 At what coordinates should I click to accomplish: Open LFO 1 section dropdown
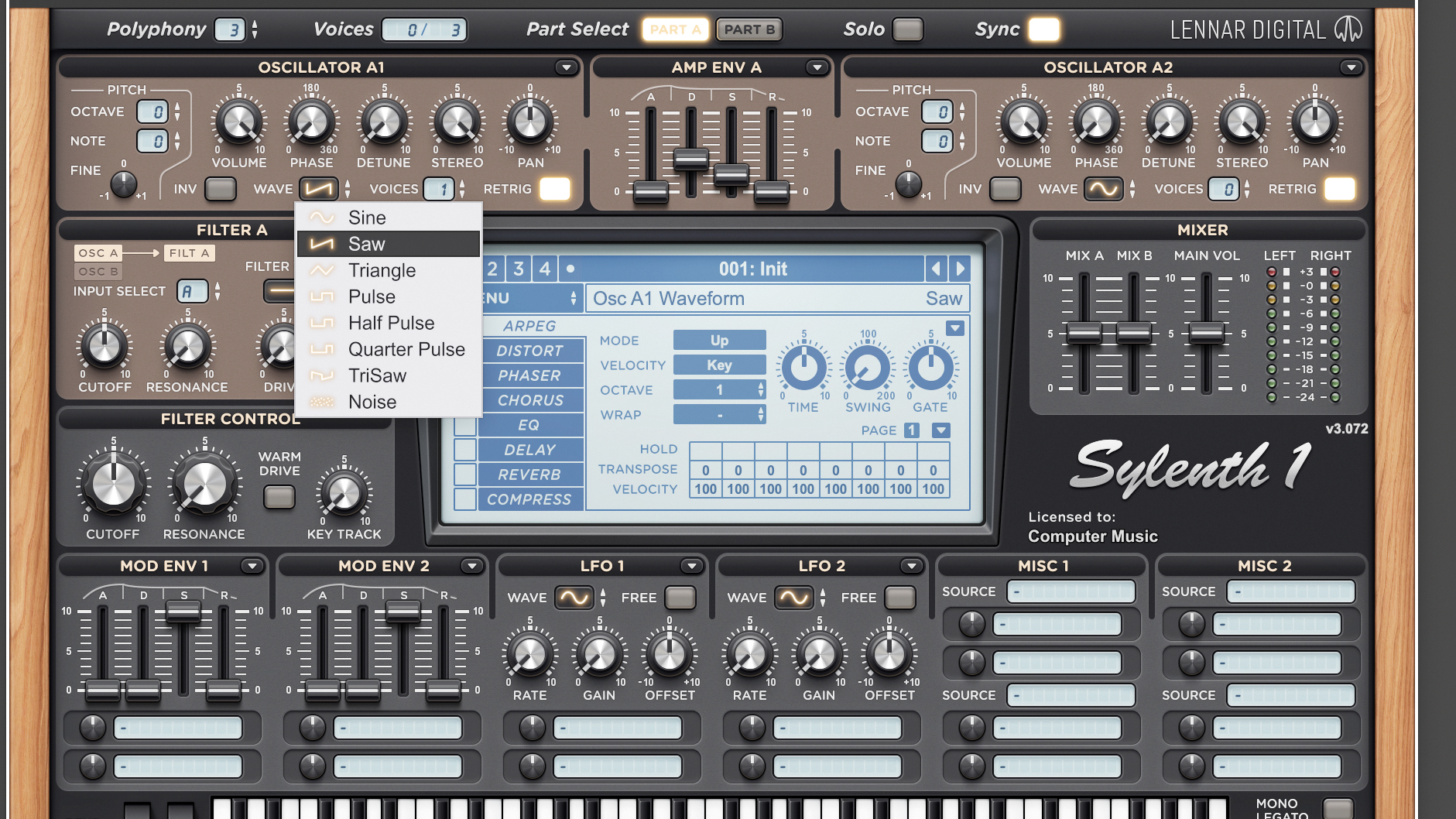tap(691, 566)
